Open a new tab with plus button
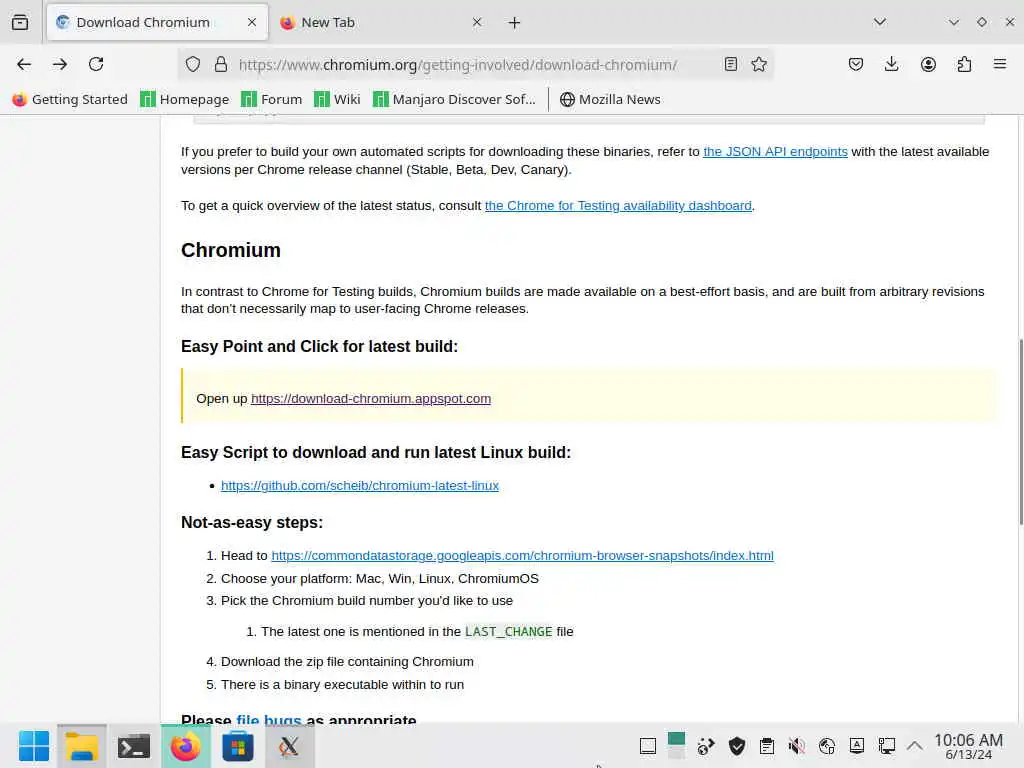The width and height of the screenshot is (1024, 768). coord(515,23)
